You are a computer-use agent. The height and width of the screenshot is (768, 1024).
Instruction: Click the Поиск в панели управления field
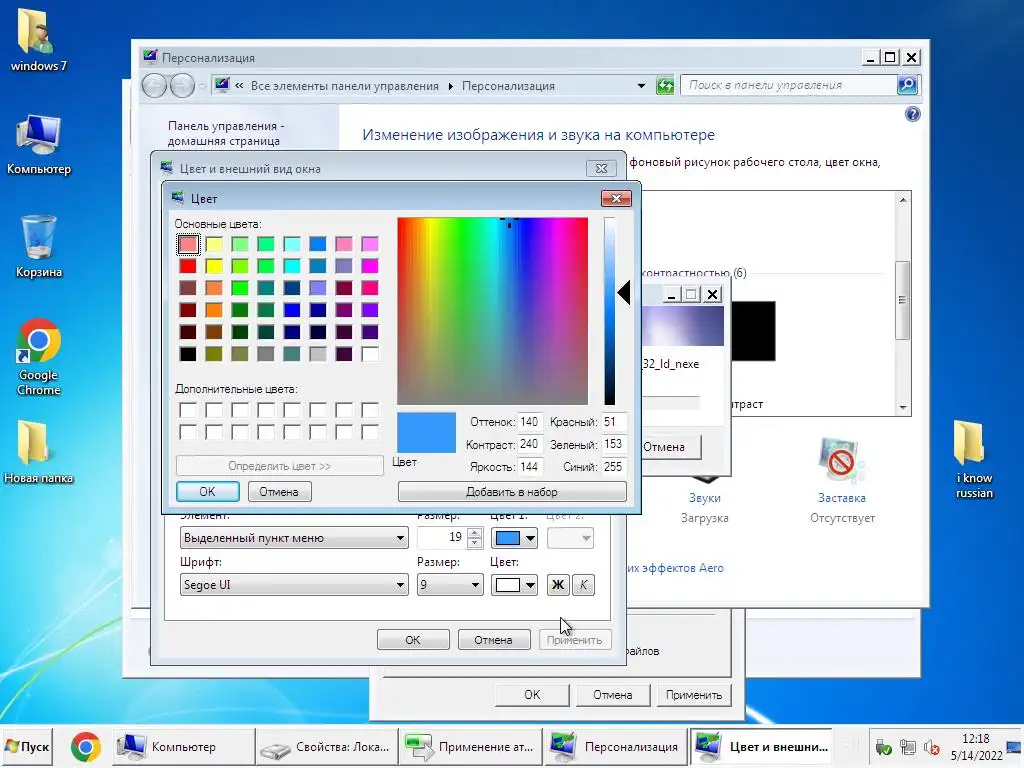[x=789, y=85]
